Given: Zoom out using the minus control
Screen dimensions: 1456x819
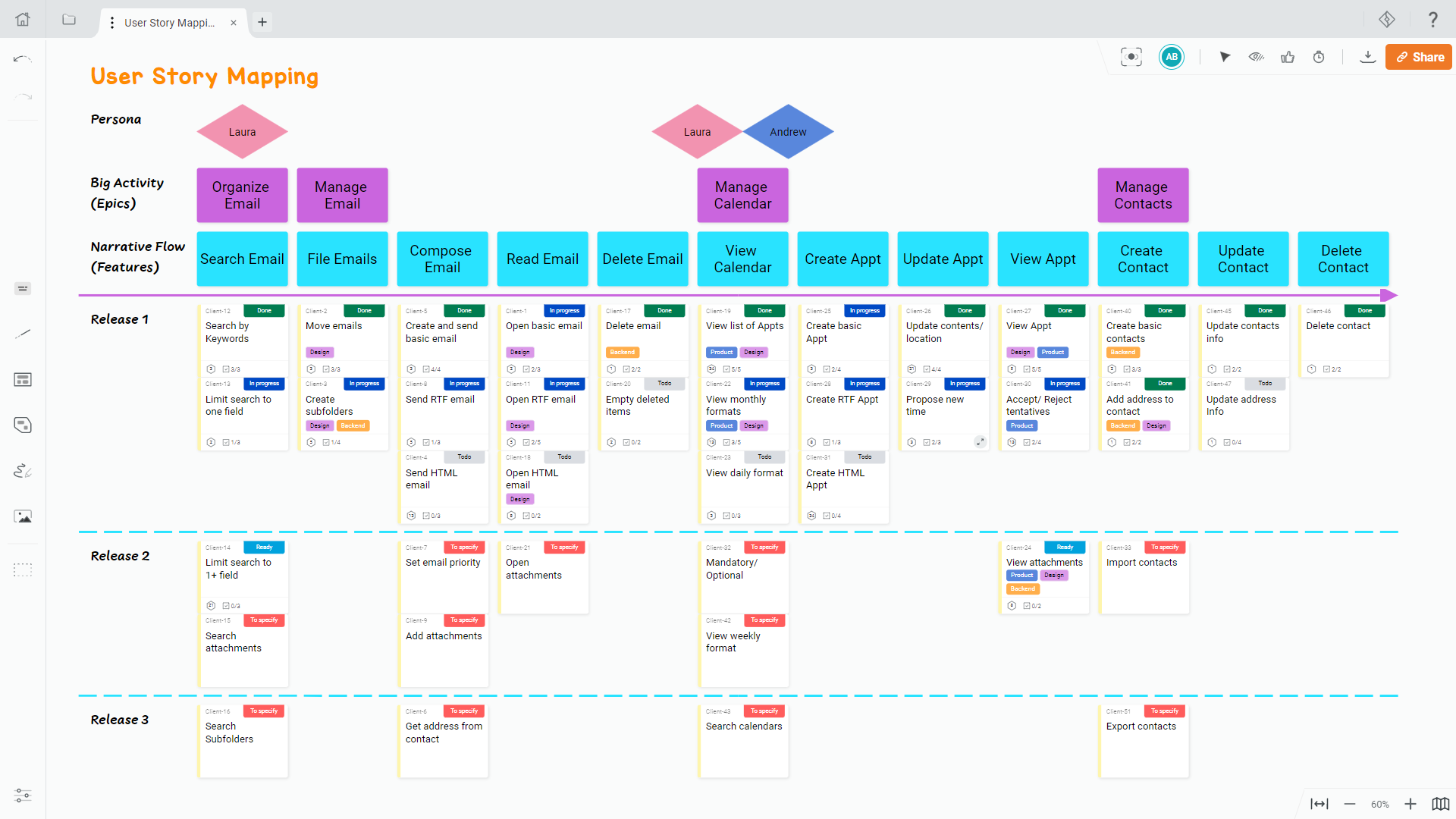Looking at the screenshot, I should pos(1350,804).
